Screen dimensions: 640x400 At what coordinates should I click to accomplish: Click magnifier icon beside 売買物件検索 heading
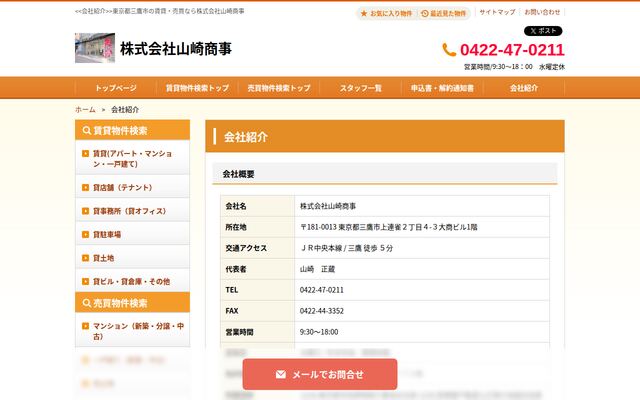point(87,303)
